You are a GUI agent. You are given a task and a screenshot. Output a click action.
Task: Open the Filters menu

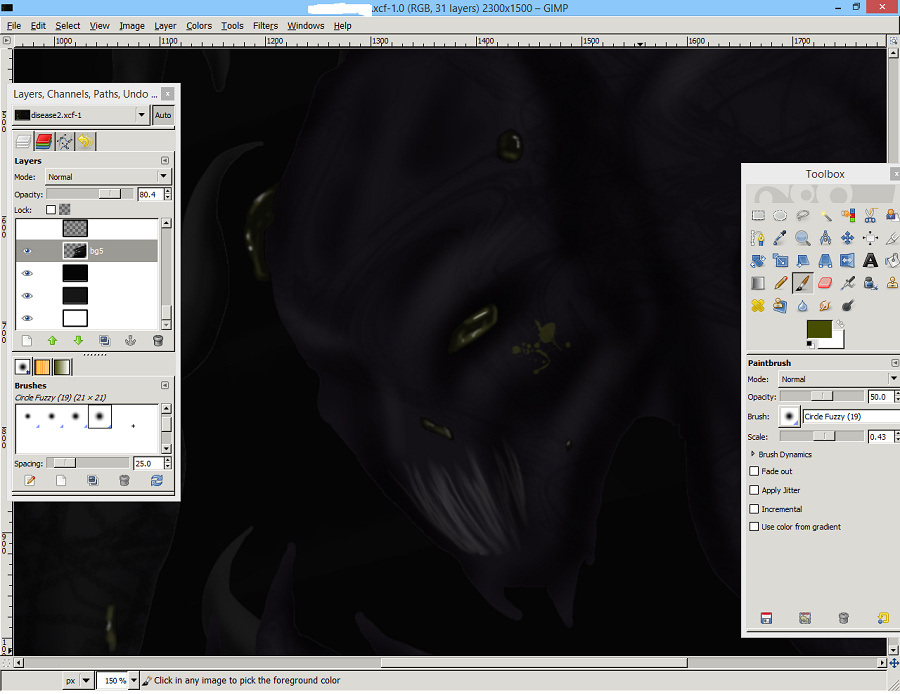coord(265,26)
